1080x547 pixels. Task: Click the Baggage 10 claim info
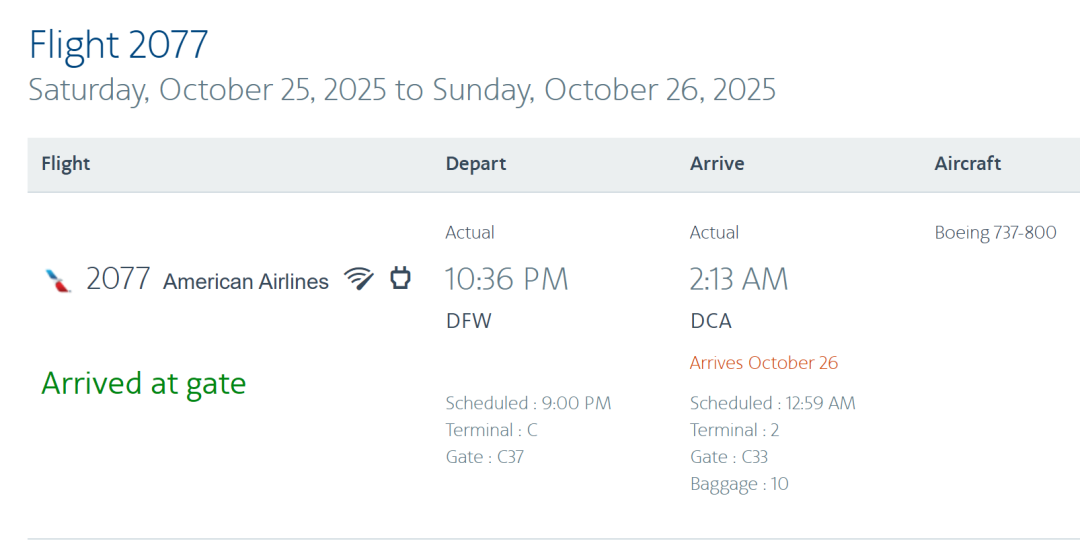[x=739, y=484]
